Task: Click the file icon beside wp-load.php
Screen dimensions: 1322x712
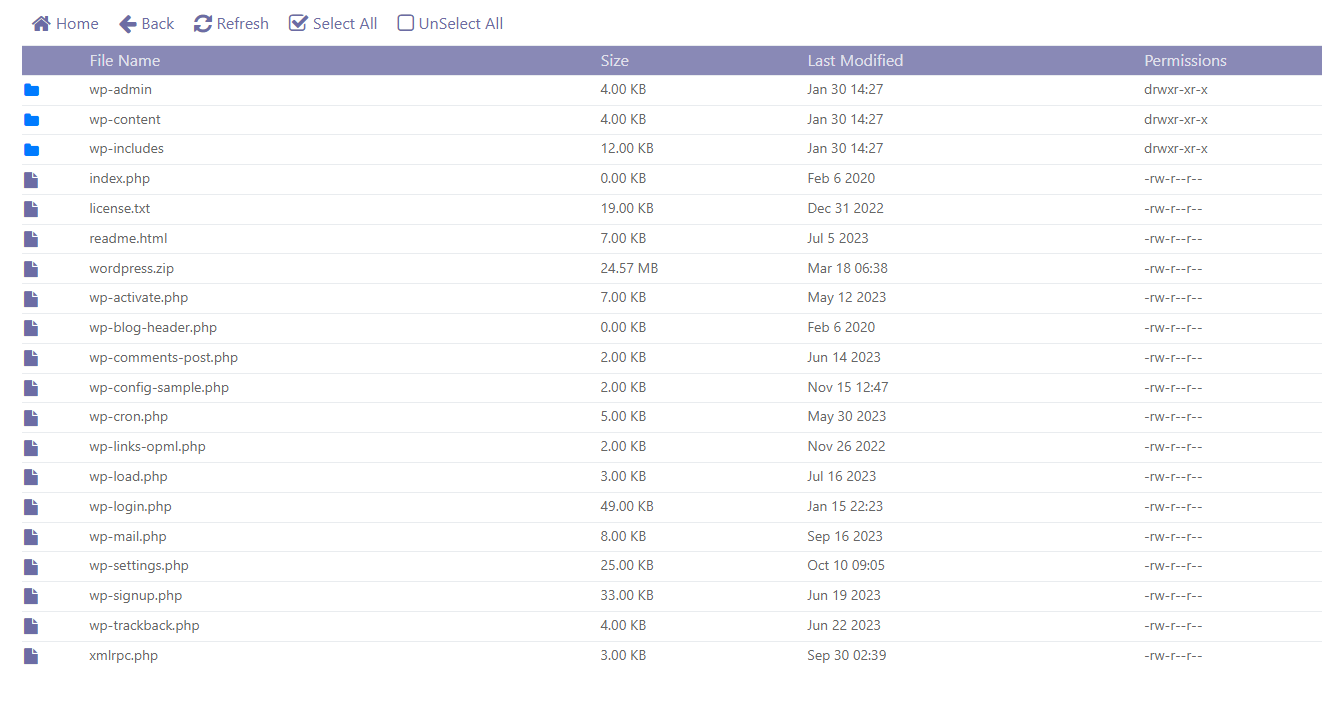Action: (31, 477)
